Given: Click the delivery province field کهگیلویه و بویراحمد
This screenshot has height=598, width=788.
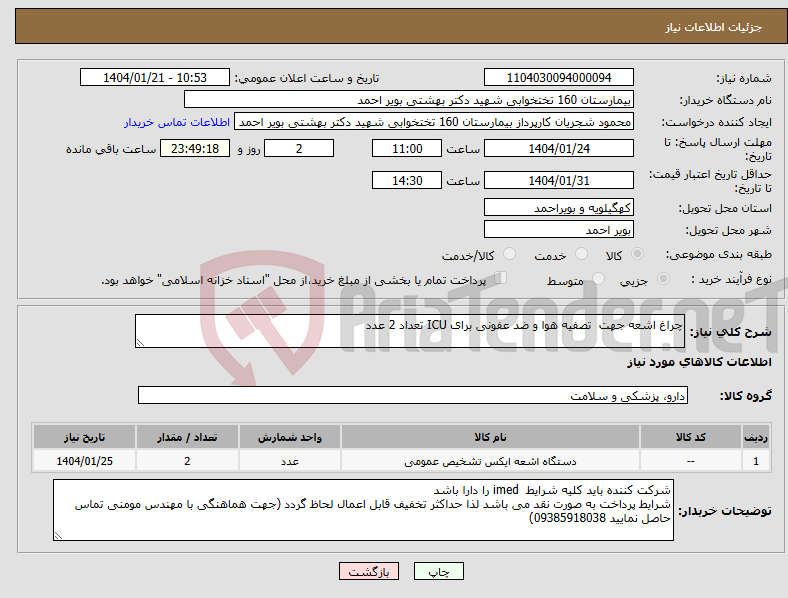Looking at the screenshot, I should click(558, 208).
